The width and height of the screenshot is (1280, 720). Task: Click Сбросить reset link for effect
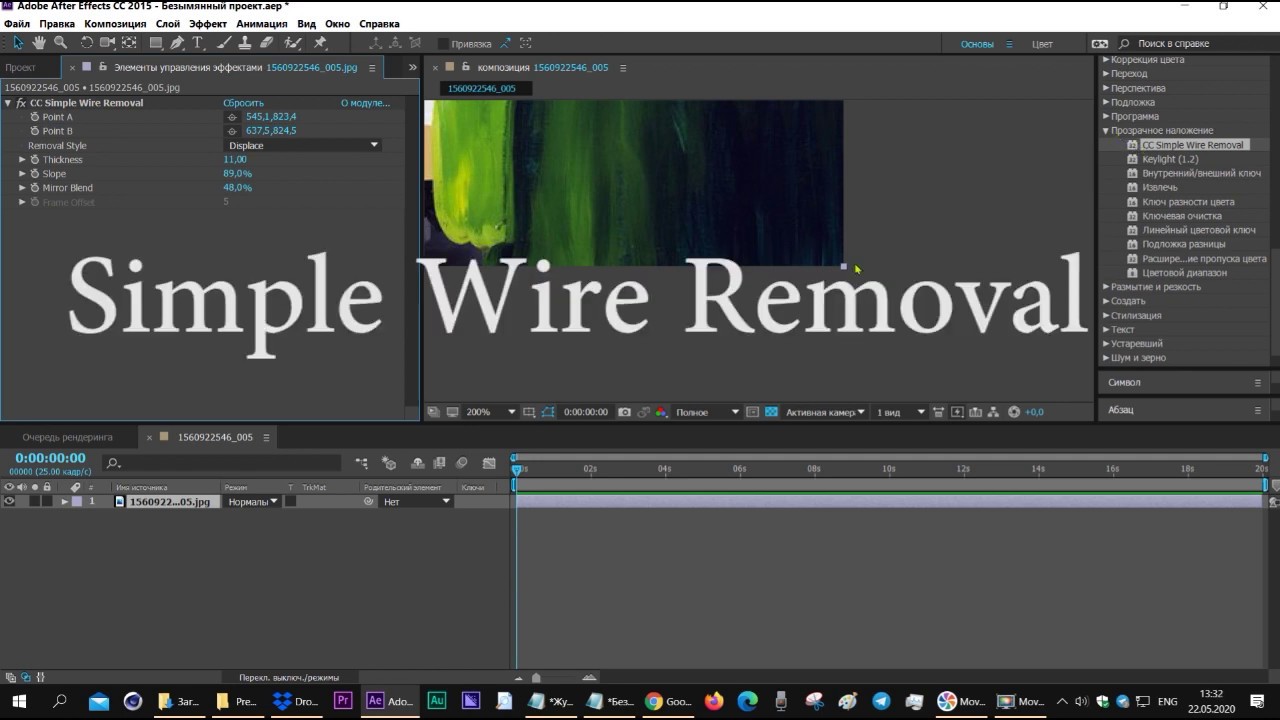point(243,103)
